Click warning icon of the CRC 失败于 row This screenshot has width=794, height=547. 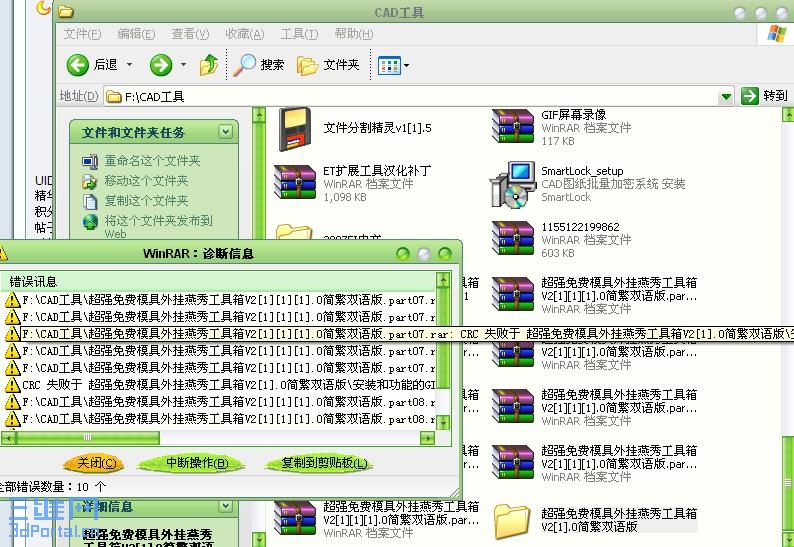click(12, 385)
